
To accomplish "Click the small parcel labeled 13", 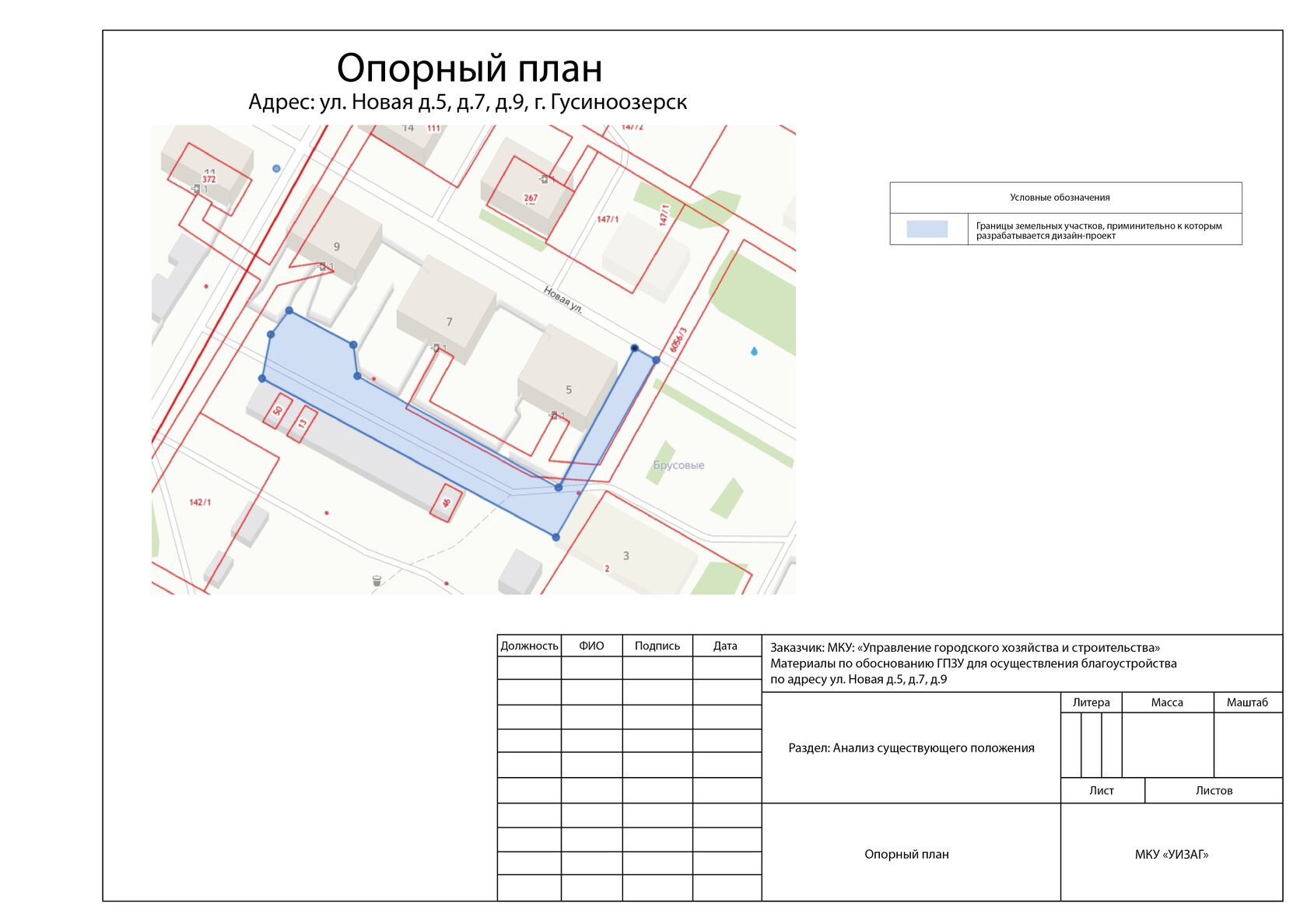I will tap(302, 425).
